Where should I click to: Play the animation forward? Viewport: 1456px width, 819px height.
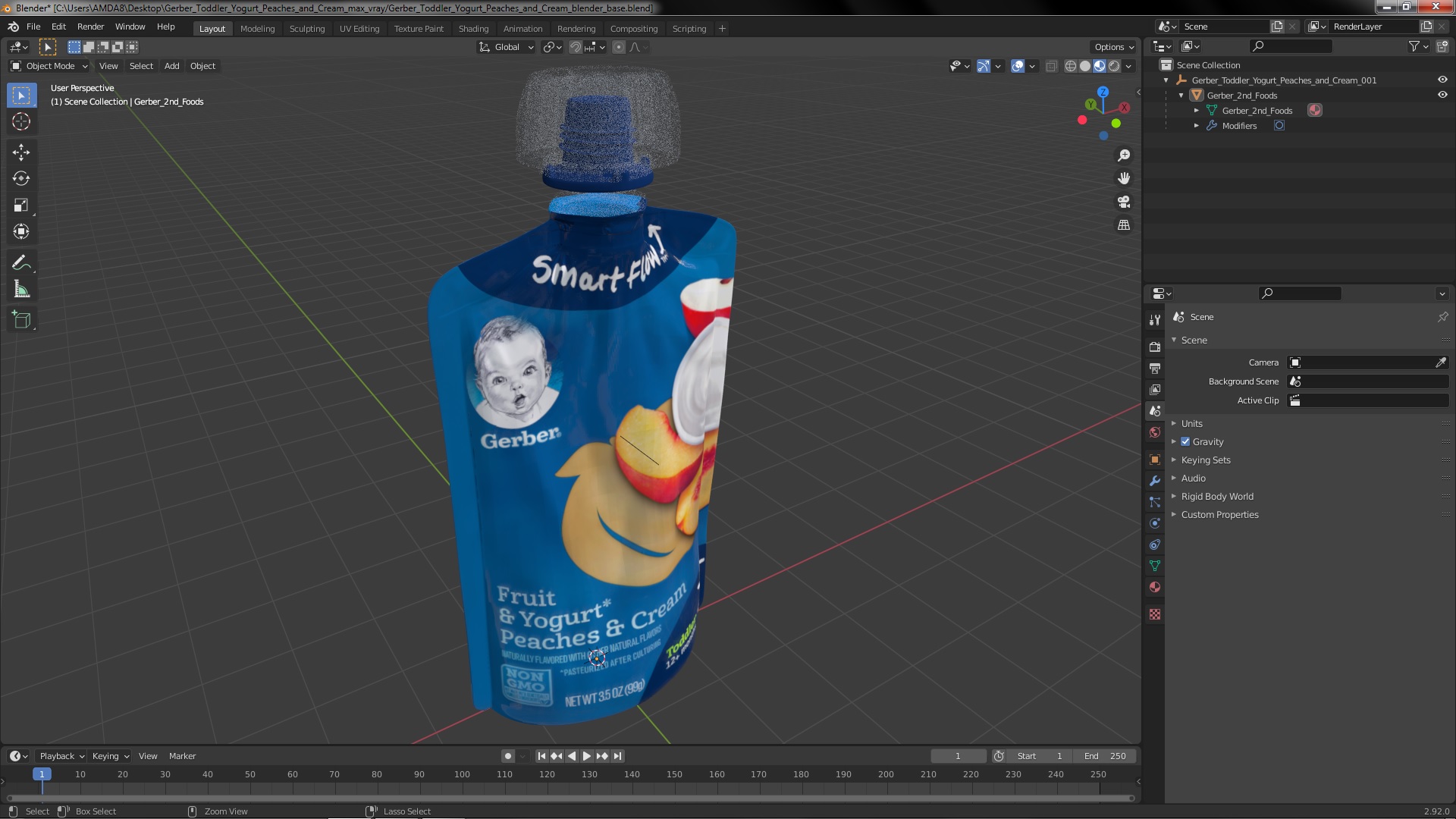pos(586,756)
